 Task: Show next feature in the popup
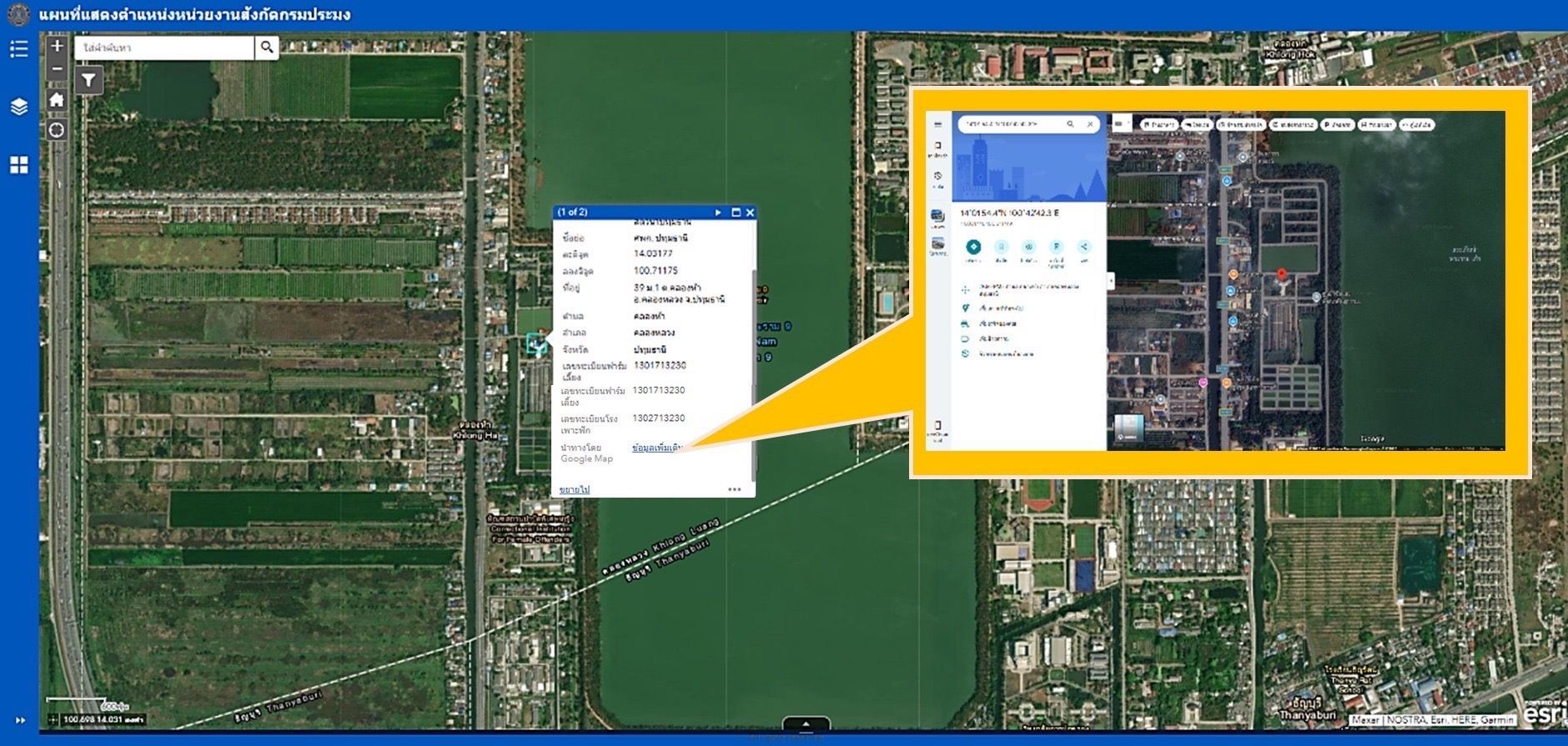coord(718,213)
